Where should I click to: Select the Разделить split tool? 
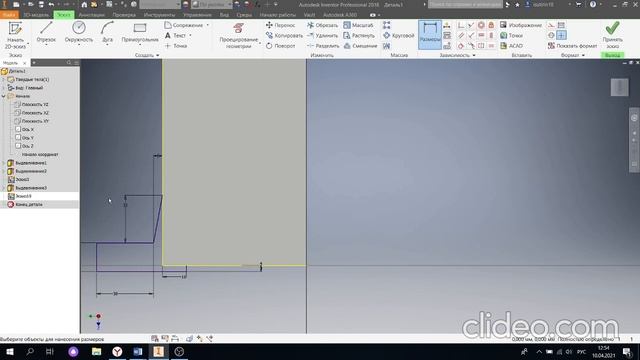tap(323, 46)
